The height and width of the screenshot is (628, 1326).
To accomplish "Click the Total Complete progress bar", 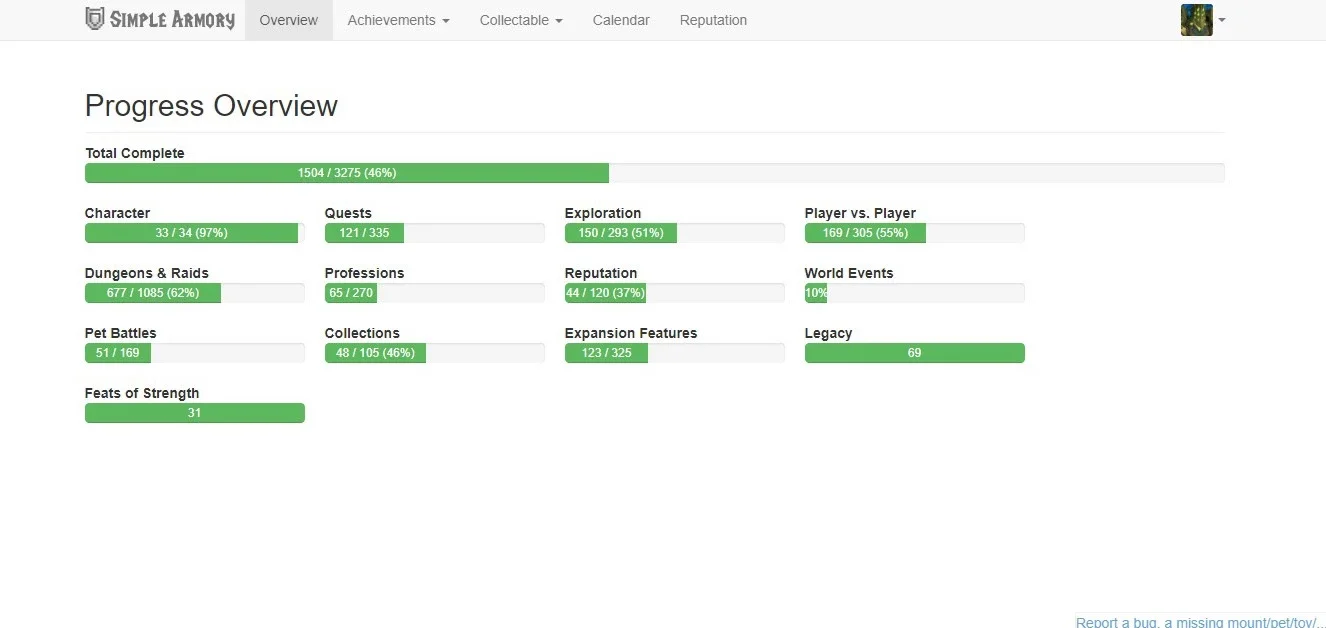I will 655,173.
